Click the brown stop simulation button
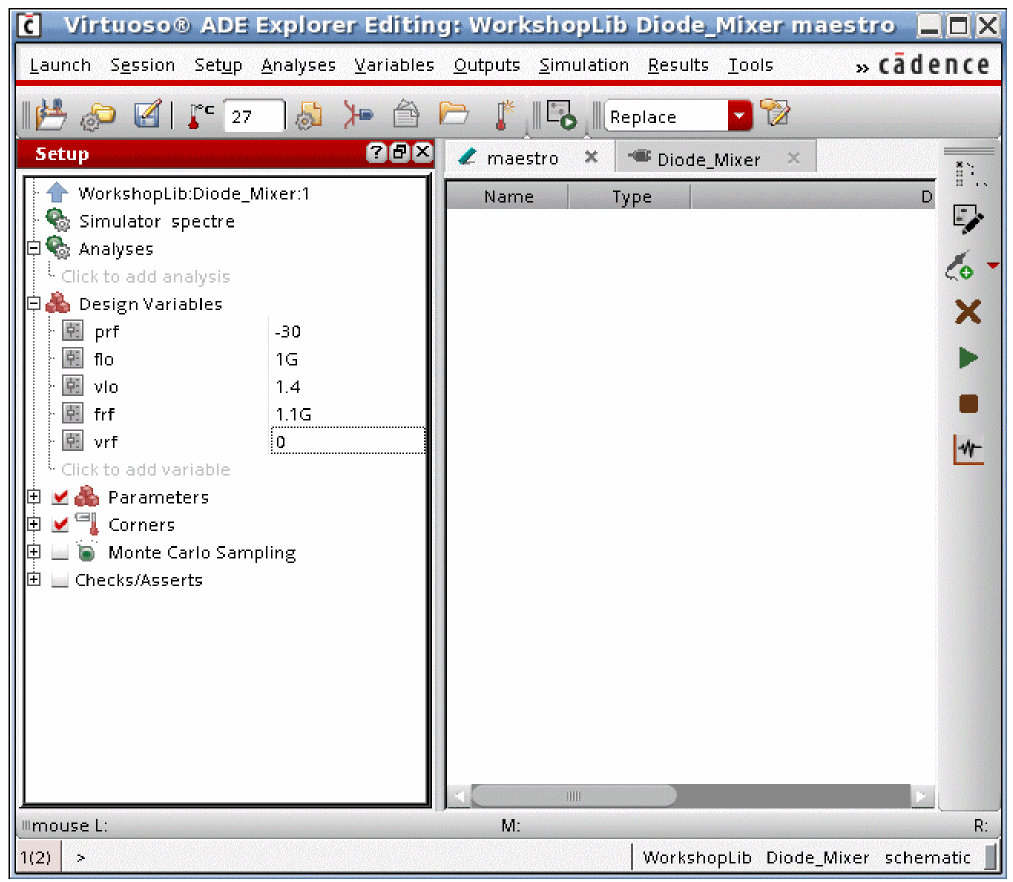The height and width of the screenshot is (882, 1013). [x=968, y=404]
